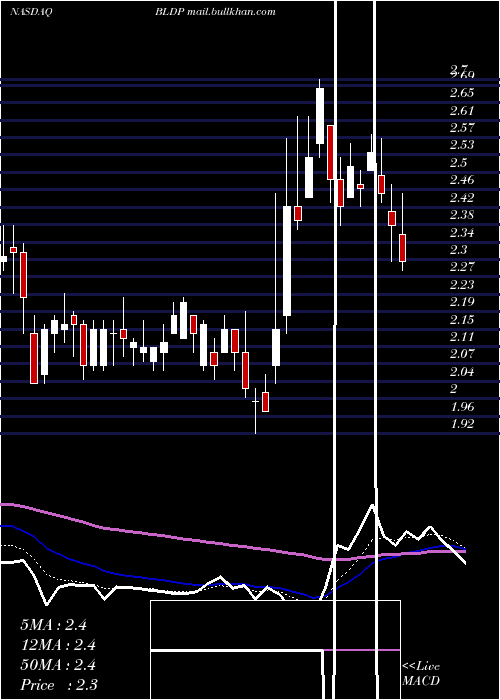
Task: Click the 2.3 price axis label
Action: [x=458, y=250]
